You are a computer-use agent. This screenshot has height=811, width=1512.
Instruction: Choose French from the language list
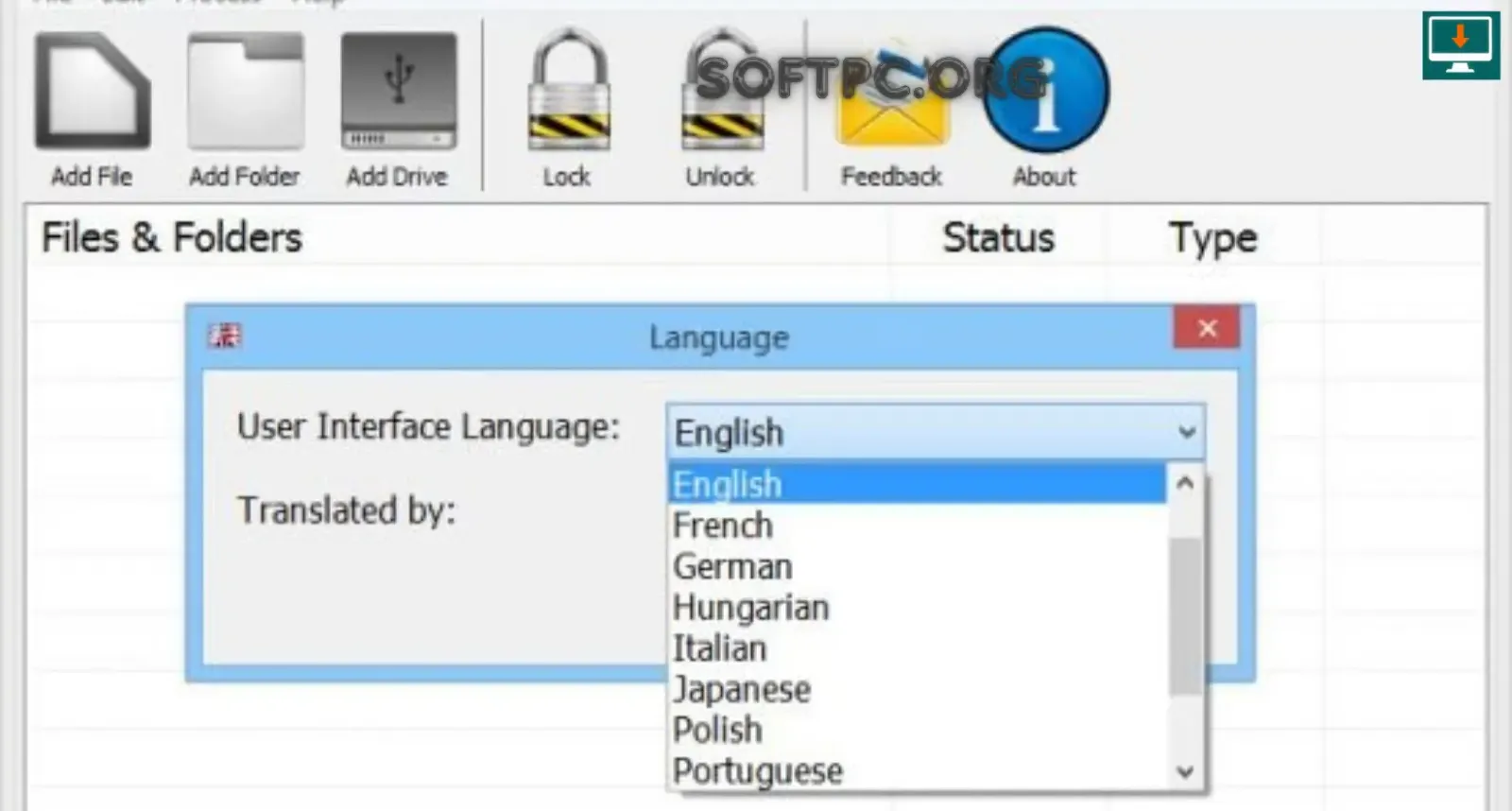[x=917, y=525]
